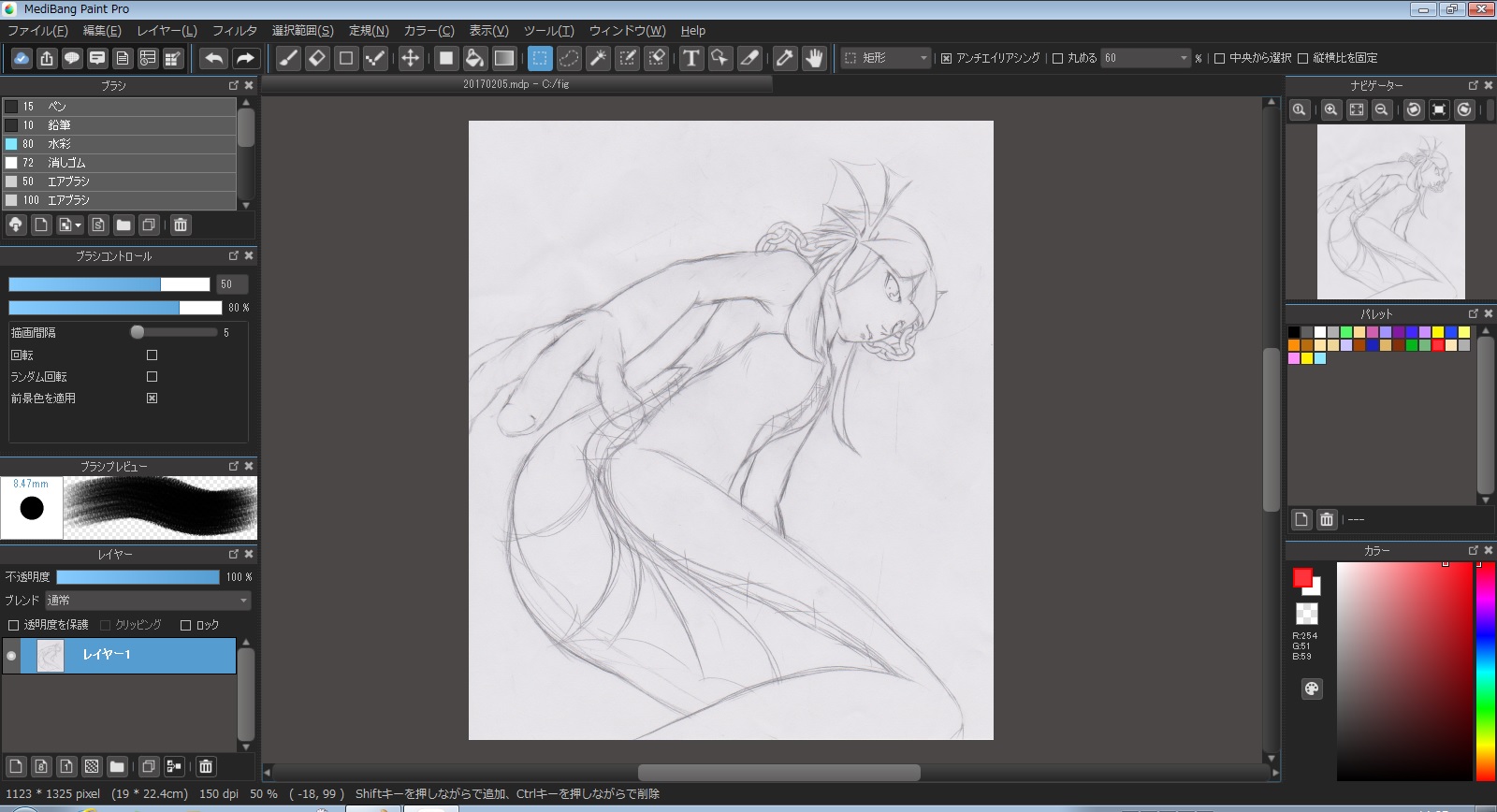Activate the Hand pan tool
Screen dimensions: 1497x812
pyautogui.click(x=814, y=58)
